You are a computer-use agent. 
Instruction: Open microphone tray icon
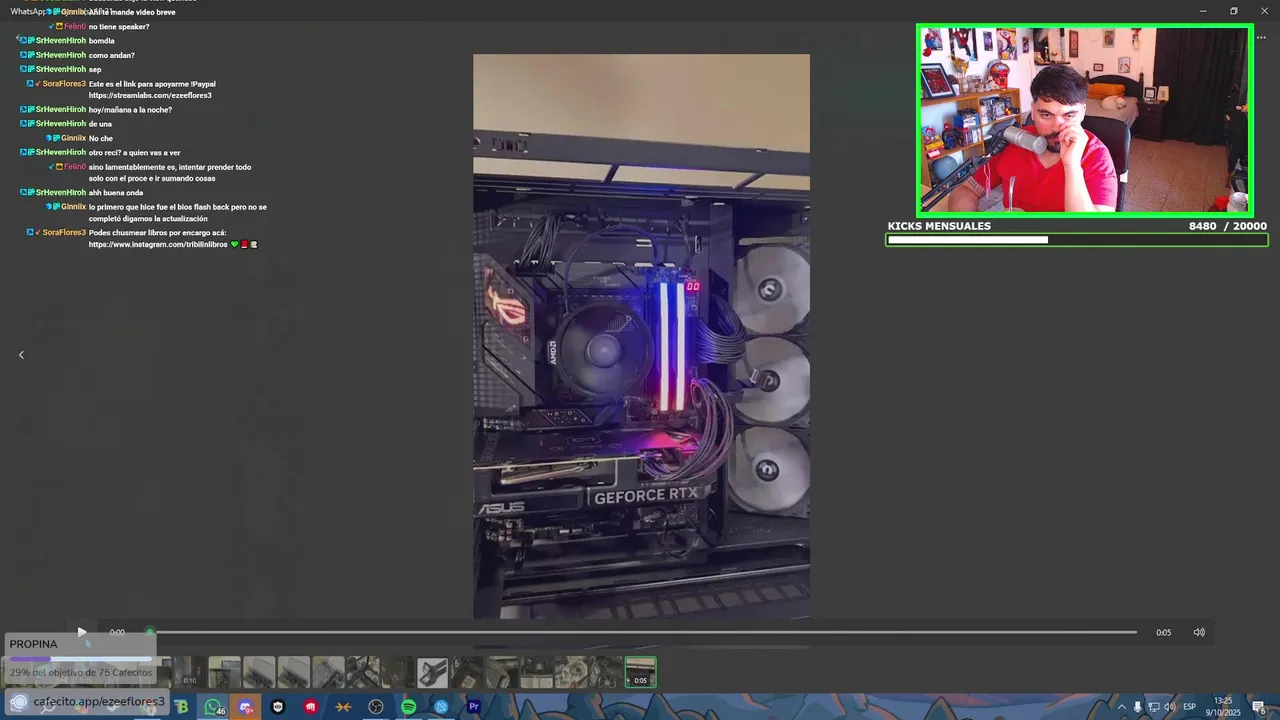[x=1137, y=707]
